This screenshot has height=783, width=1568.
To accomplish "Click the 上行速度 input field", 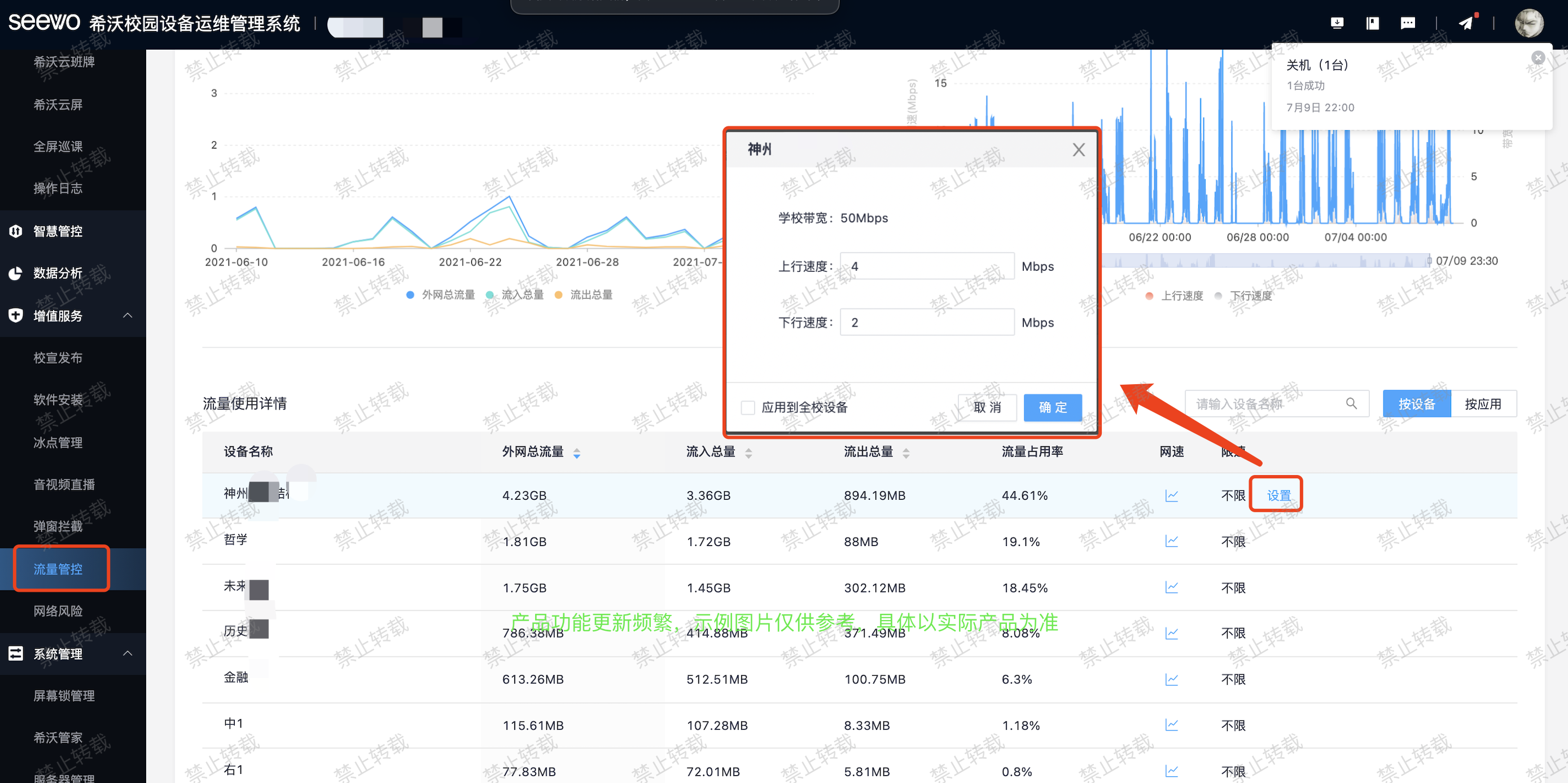I will [x=927, y=266].
